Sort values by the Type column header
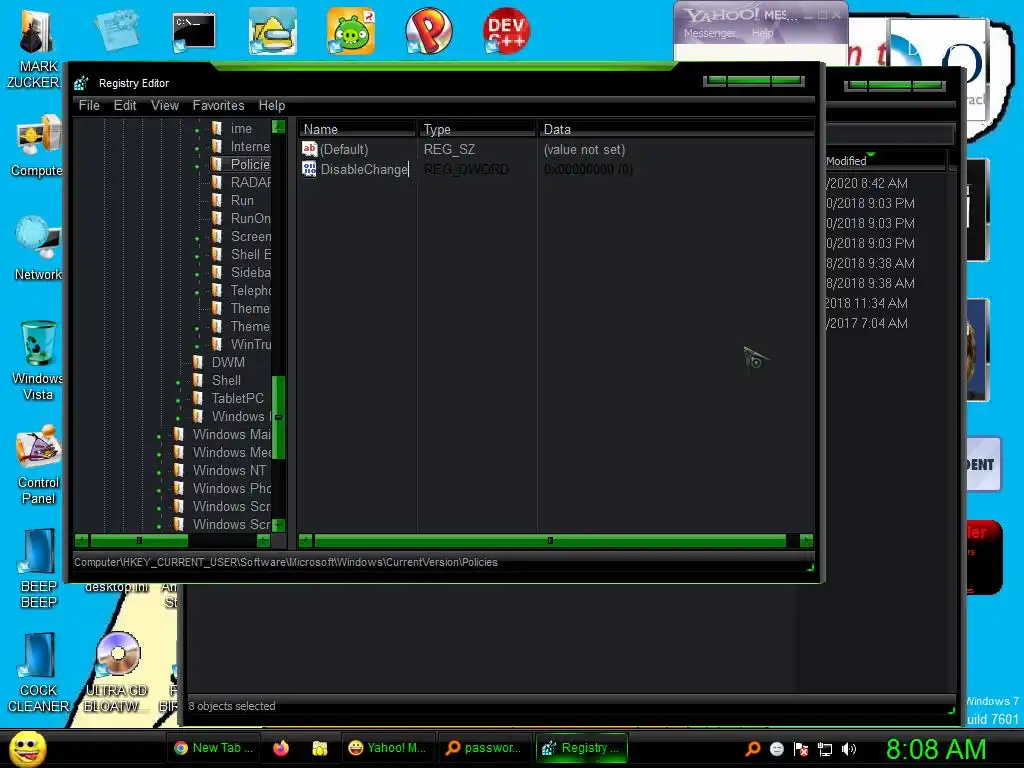The image size is (1024, 768). tap(477, 129)
